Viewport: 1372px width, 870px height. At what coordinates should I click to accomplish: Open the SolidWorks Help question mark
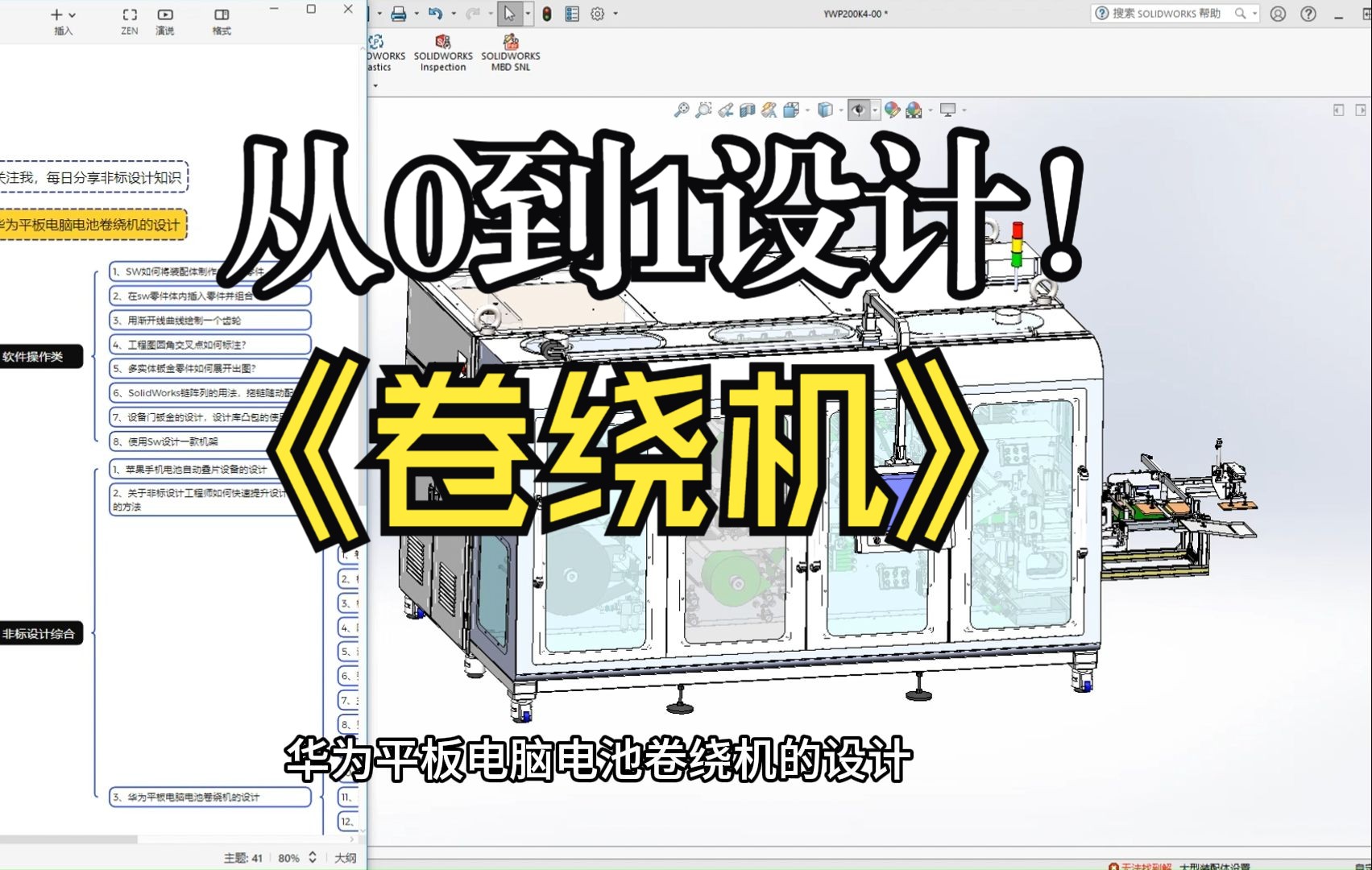point(1308,14)
